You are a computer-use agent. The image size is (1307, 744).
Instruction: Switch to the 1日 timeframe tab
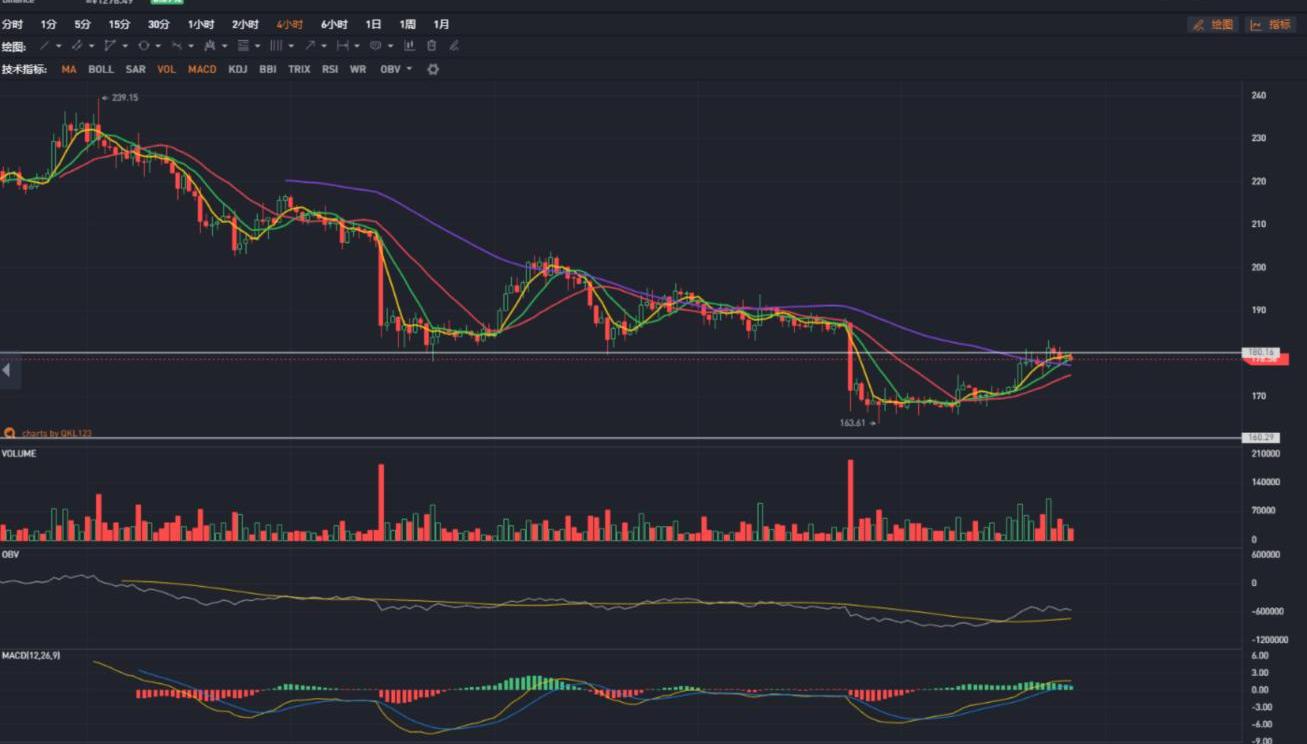click(373, 24)
